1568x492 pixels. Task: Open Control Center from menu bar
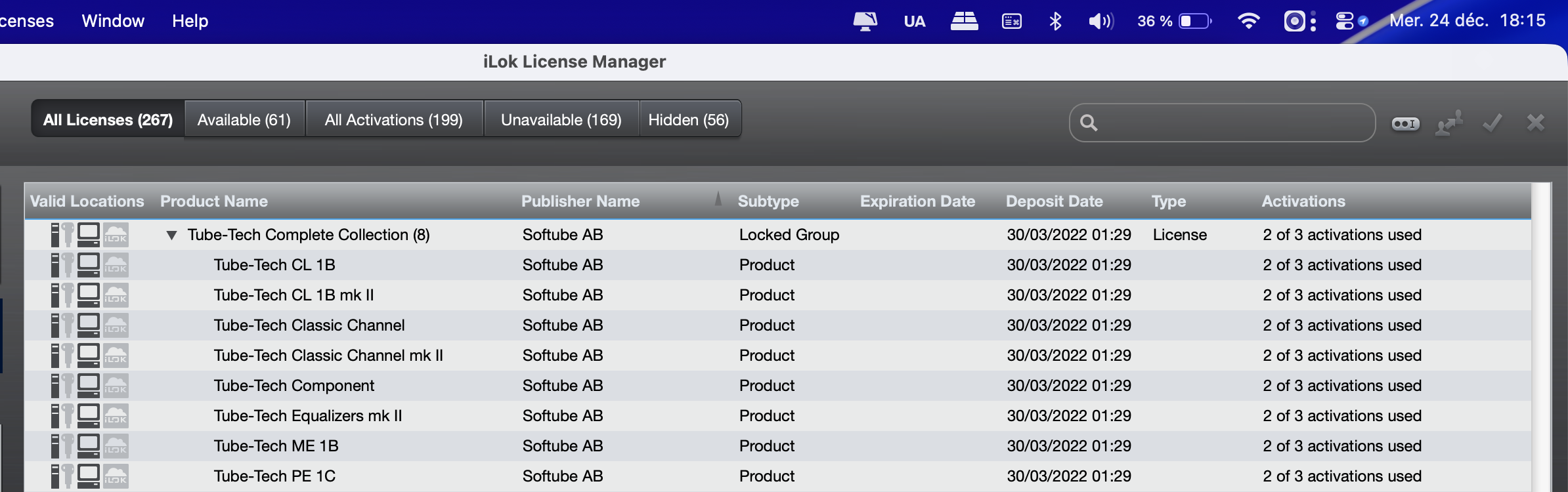tap(1344, 21)
